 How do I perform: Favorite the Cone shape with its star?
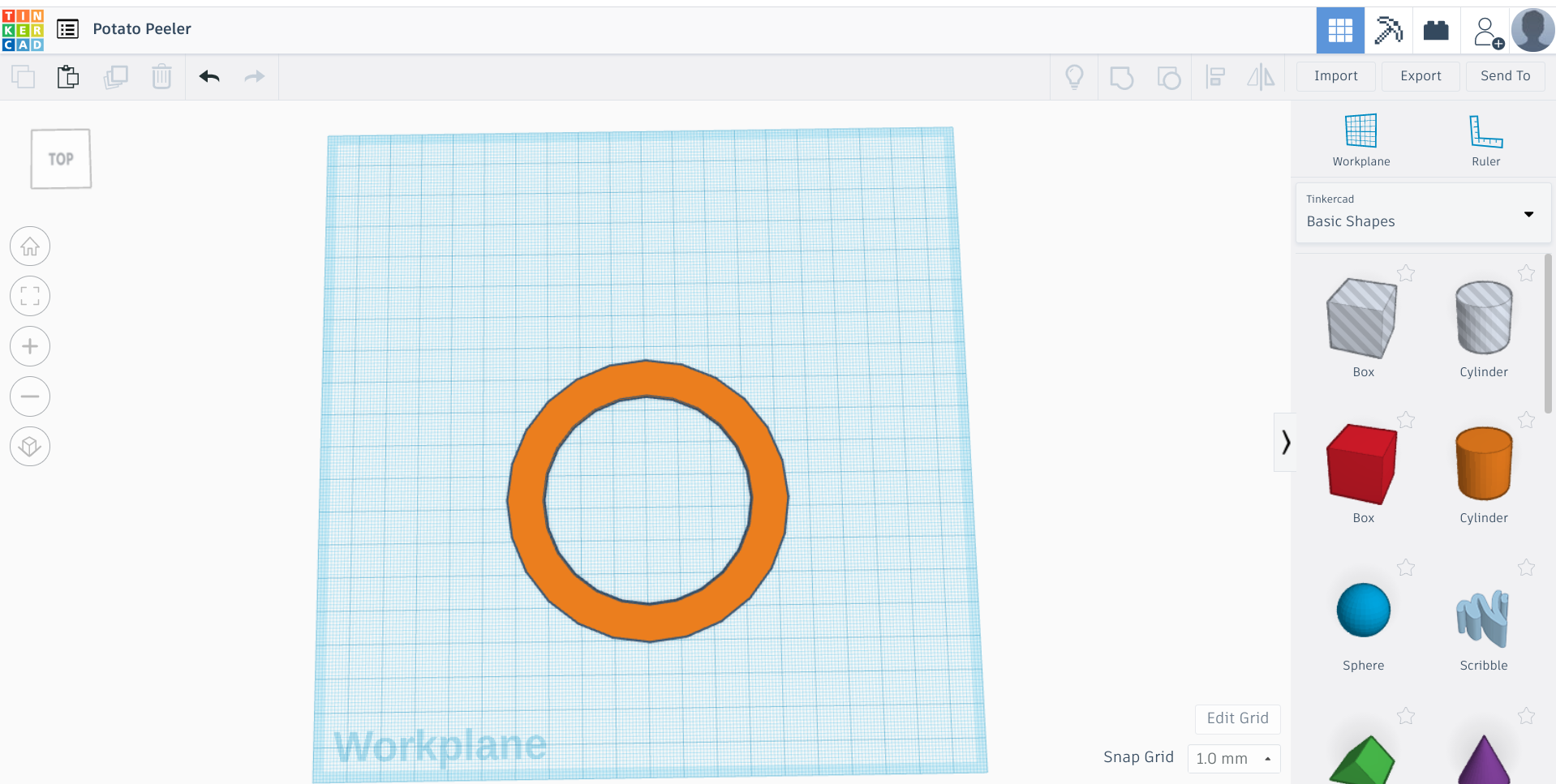coord(1526,716)
